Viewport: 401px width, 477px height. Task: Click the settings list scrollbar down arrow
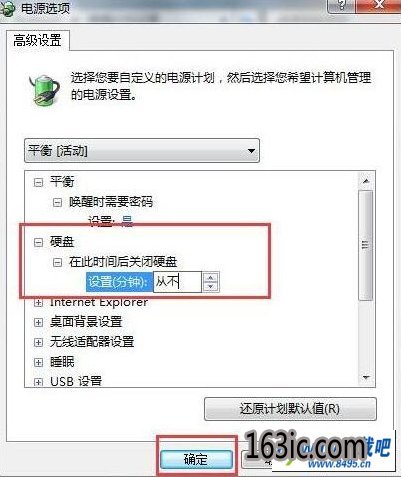(366, 378)
